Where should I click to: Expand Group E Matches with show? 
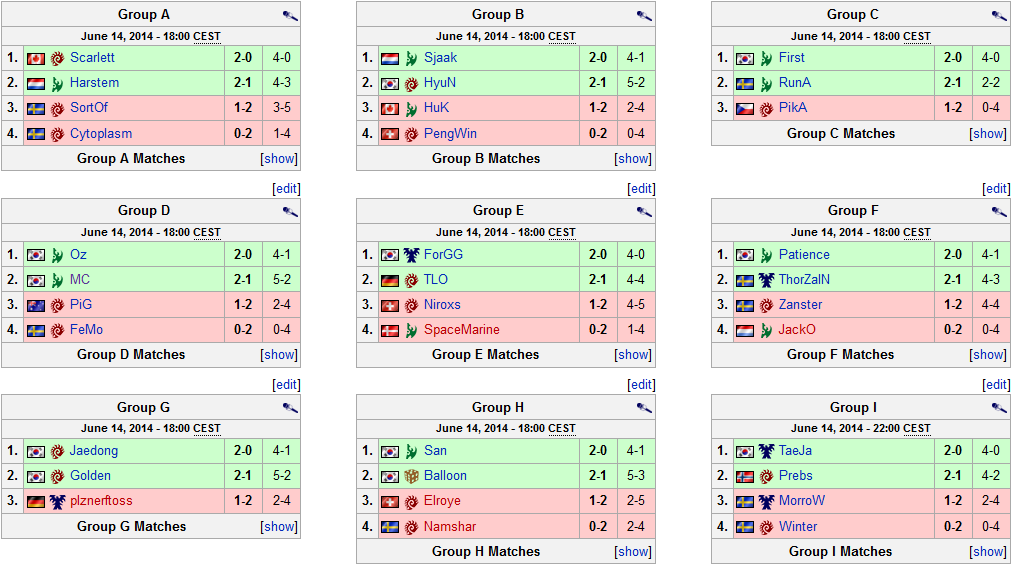[x=634, y=355]
